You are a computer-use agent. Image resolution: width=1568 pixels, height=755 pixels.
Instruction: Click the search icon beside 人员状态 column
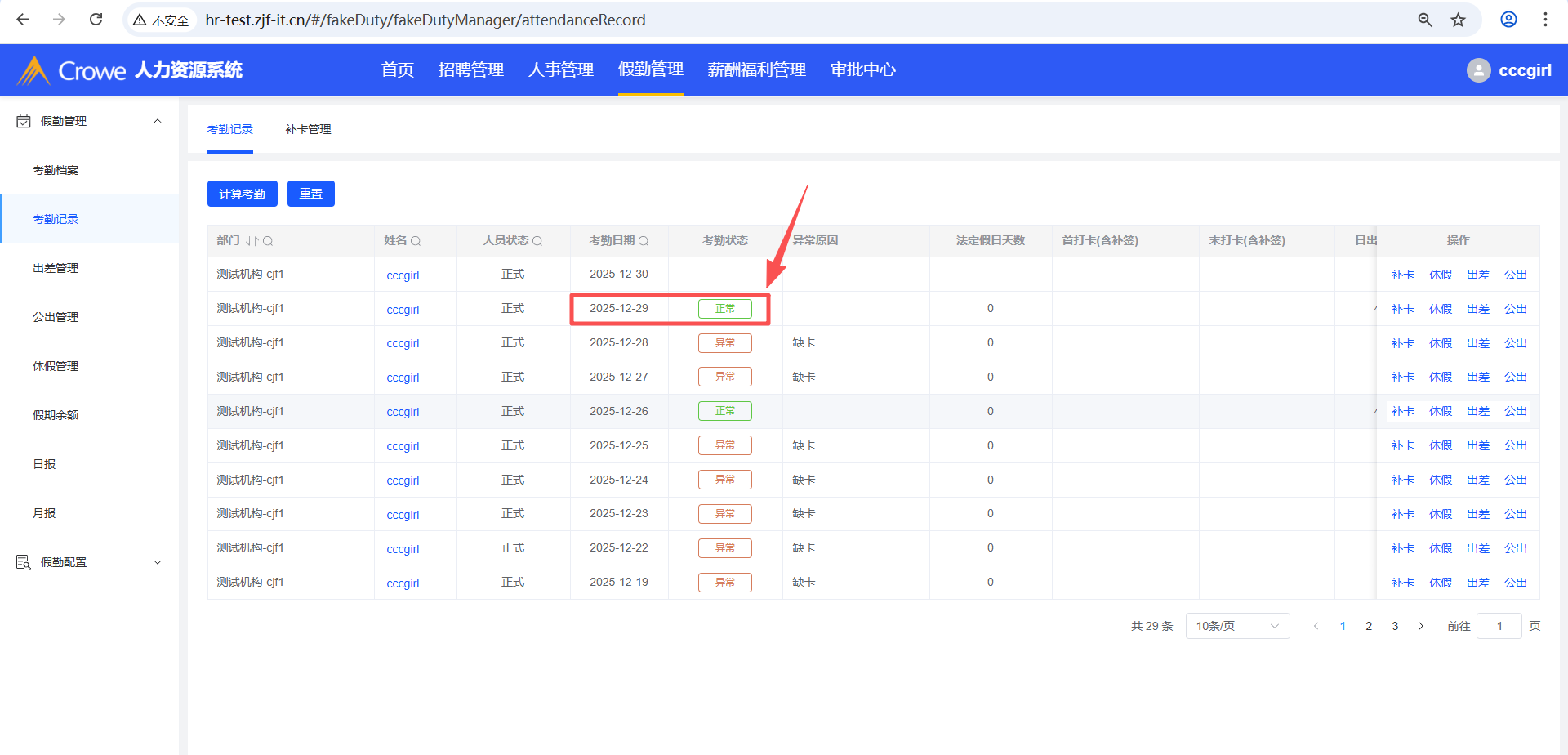[537, 241]
